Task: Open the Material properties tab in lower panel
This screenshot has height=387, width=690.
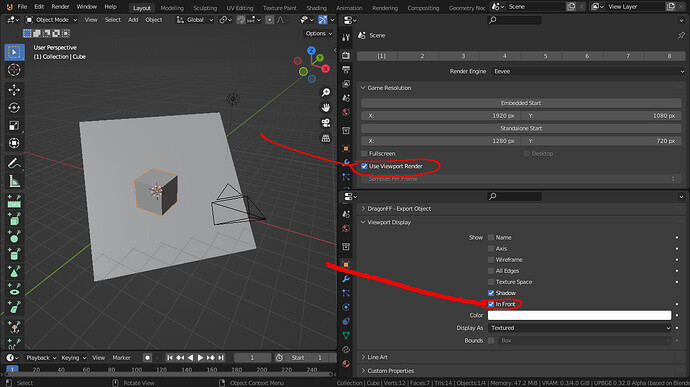Action: tap(346, 364)
